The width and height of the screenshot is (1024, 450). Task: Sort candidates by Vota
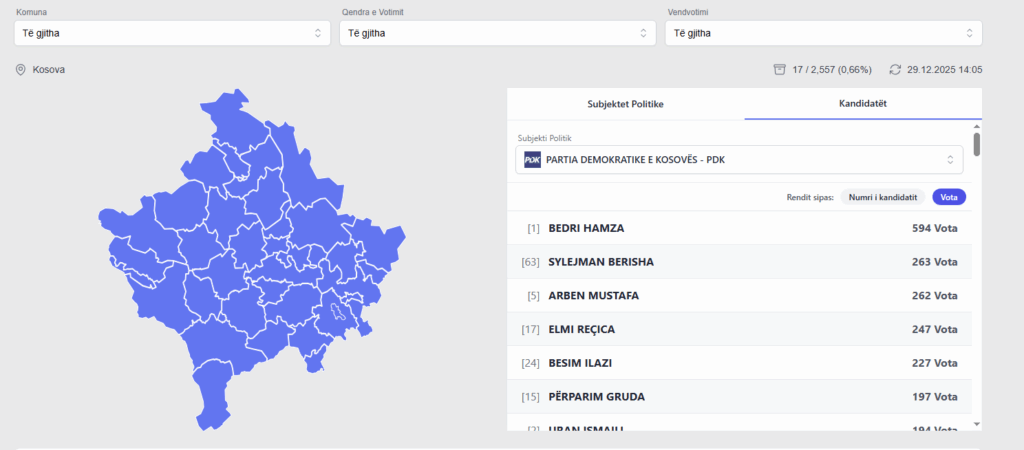(x=949, y=197)
